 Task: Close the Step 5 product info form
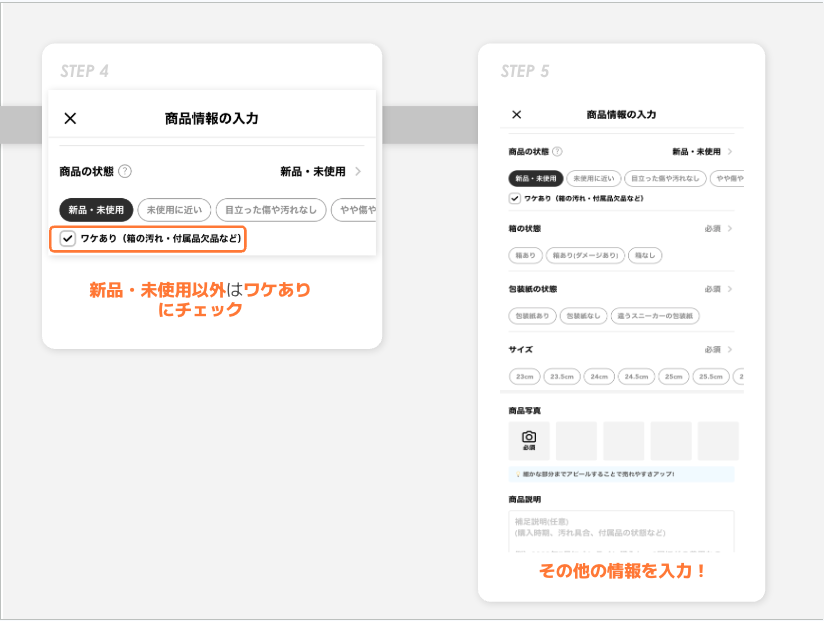(516, 115)
